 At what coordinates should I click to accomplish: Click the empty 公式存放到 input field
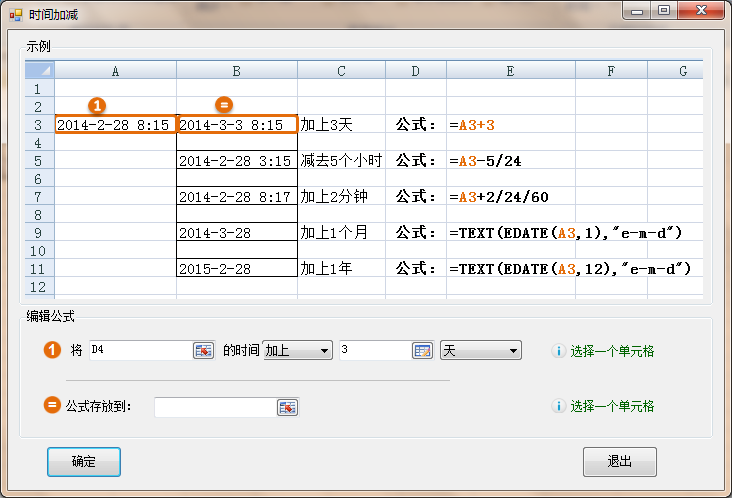214,407
